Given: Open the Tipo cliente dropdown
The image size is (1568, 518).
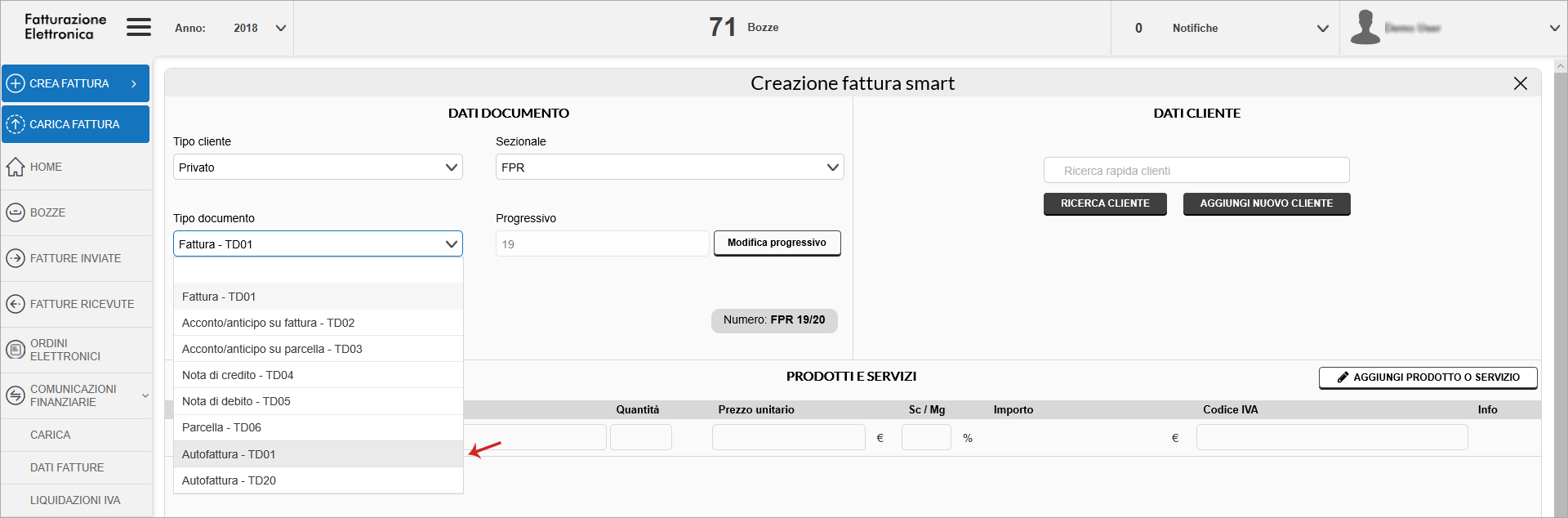Looking at the screenshot, I should (x=318, y=167).
